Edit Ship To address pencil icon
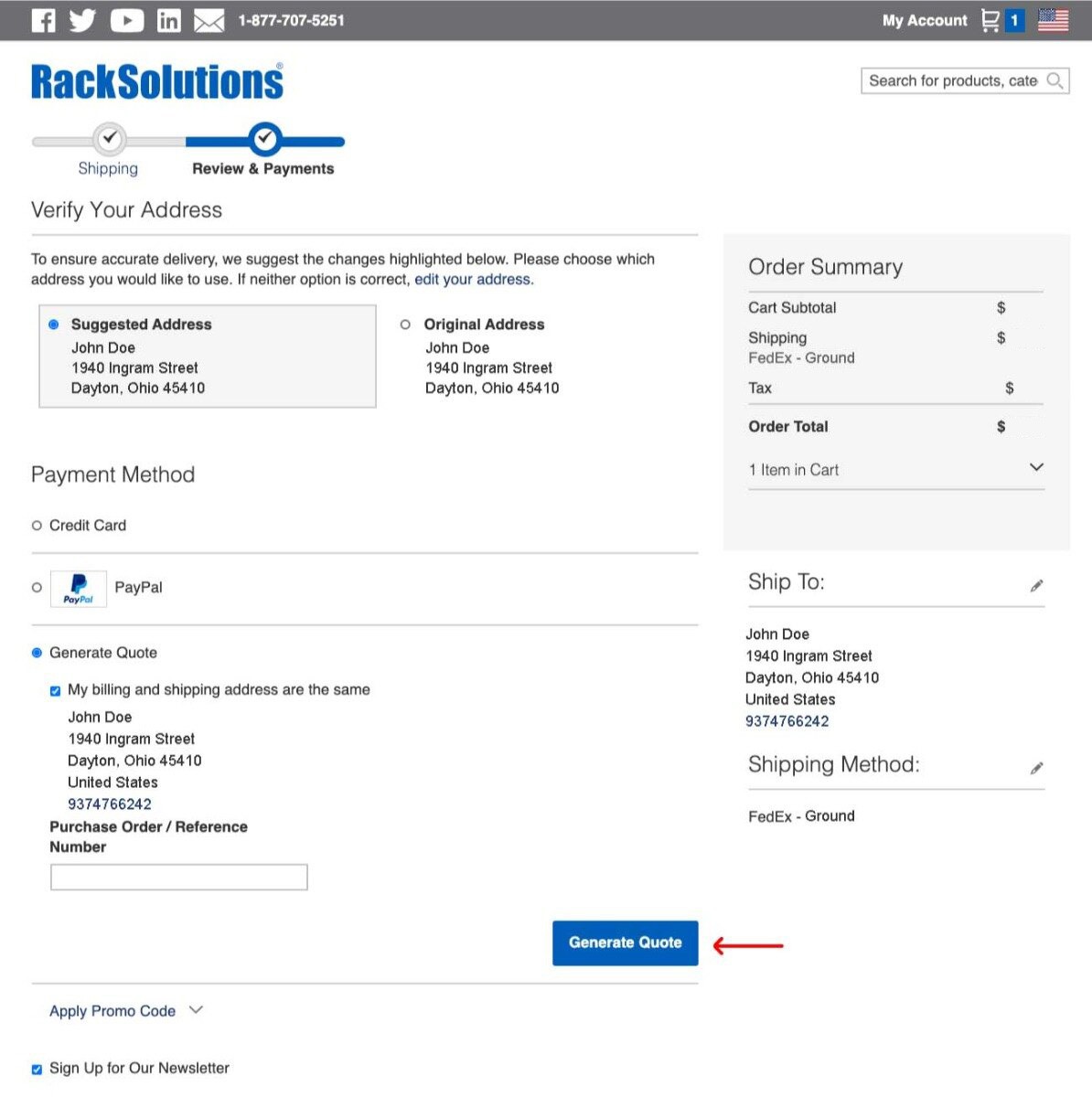Viewport: 1092px width, 1097px height. point(1036,586)
